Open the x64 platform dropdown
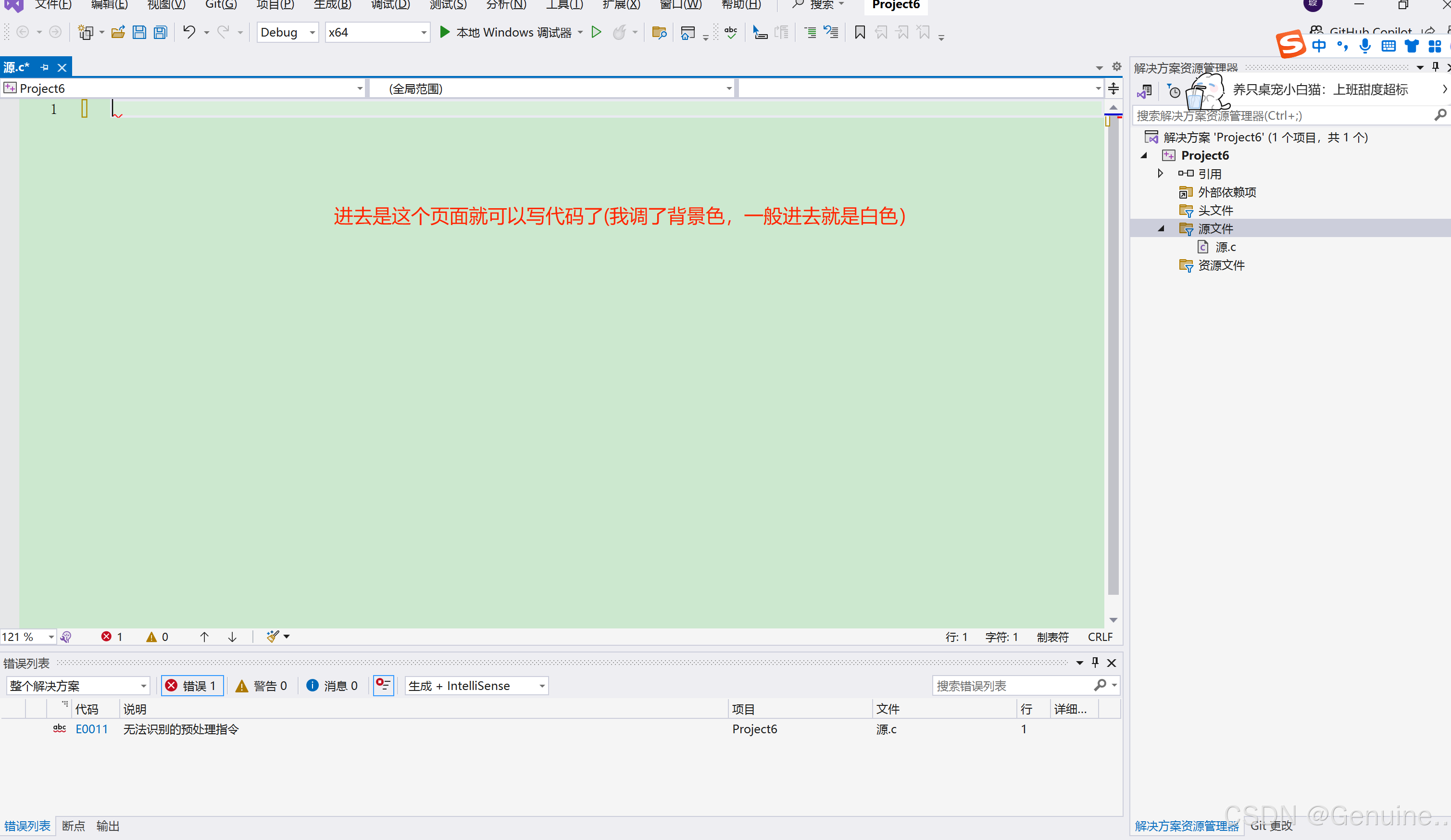Viewport: 1451px width, 840px height. [x=377, y=32]
